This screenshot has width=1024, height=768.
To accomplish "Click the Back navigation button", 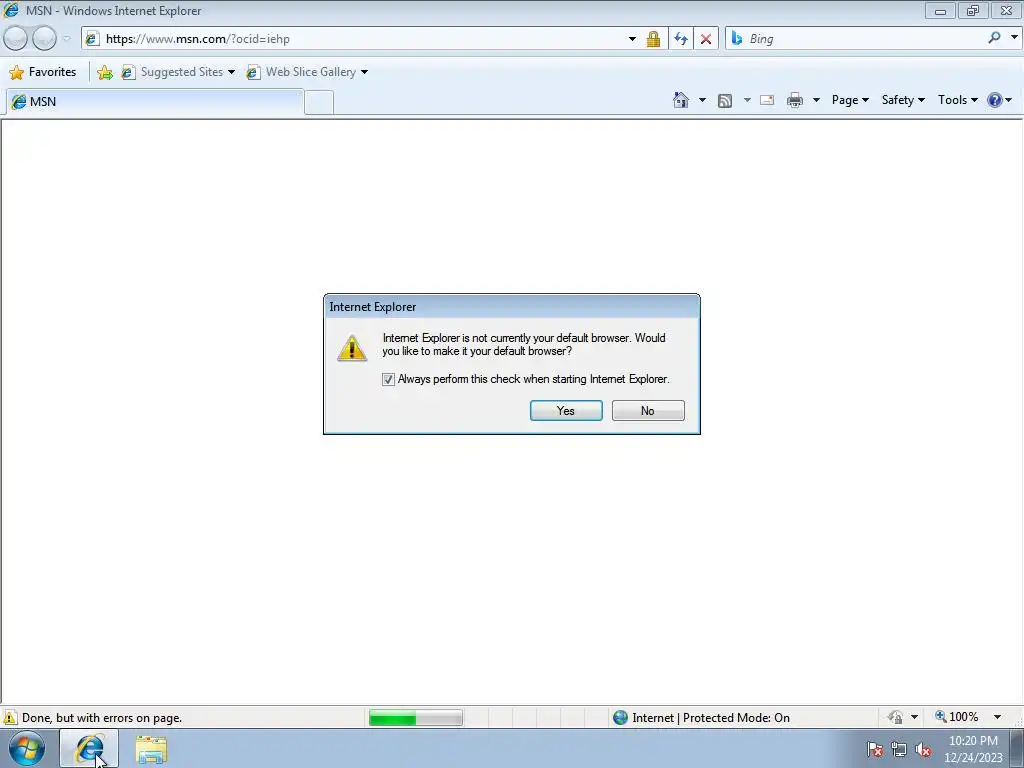I will click(x=16, y=39).
